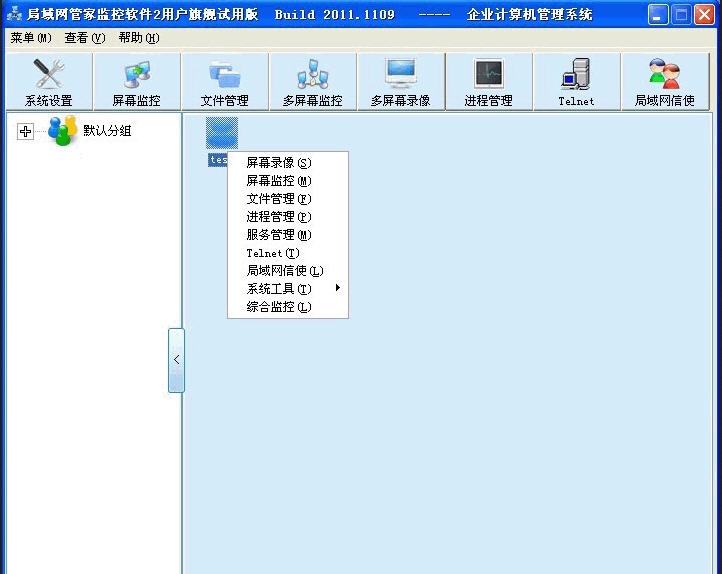This screenshot has height=574, width=722.
Task: Choose Telnet(T) from context menu
Action: click(x=288, y=253)
